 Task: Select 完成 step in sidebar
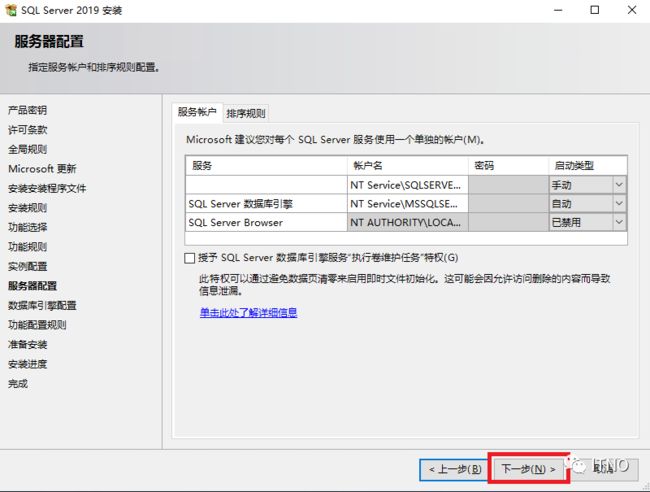(x=18, y=383)
